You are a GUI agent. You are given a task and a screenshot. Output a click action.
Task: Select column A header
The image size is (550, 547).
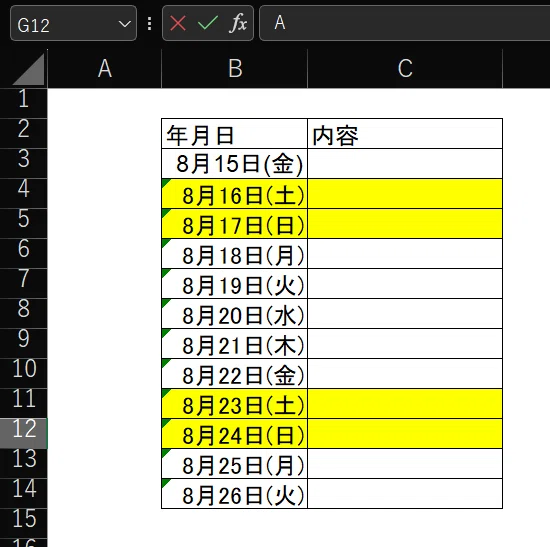click(105, 69)
